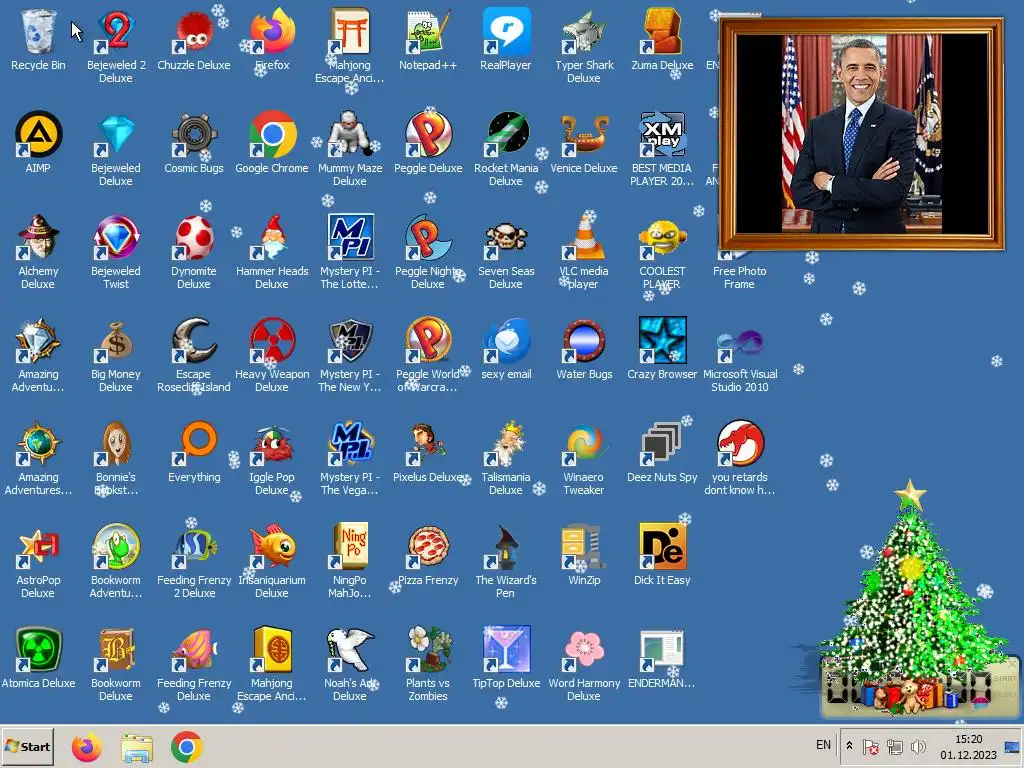Image resolution: width=1024 pixels, height=768 pixels.
Task: Select the BEST MEDIA PLAYER XMplay icon
Action: [662, 135]
